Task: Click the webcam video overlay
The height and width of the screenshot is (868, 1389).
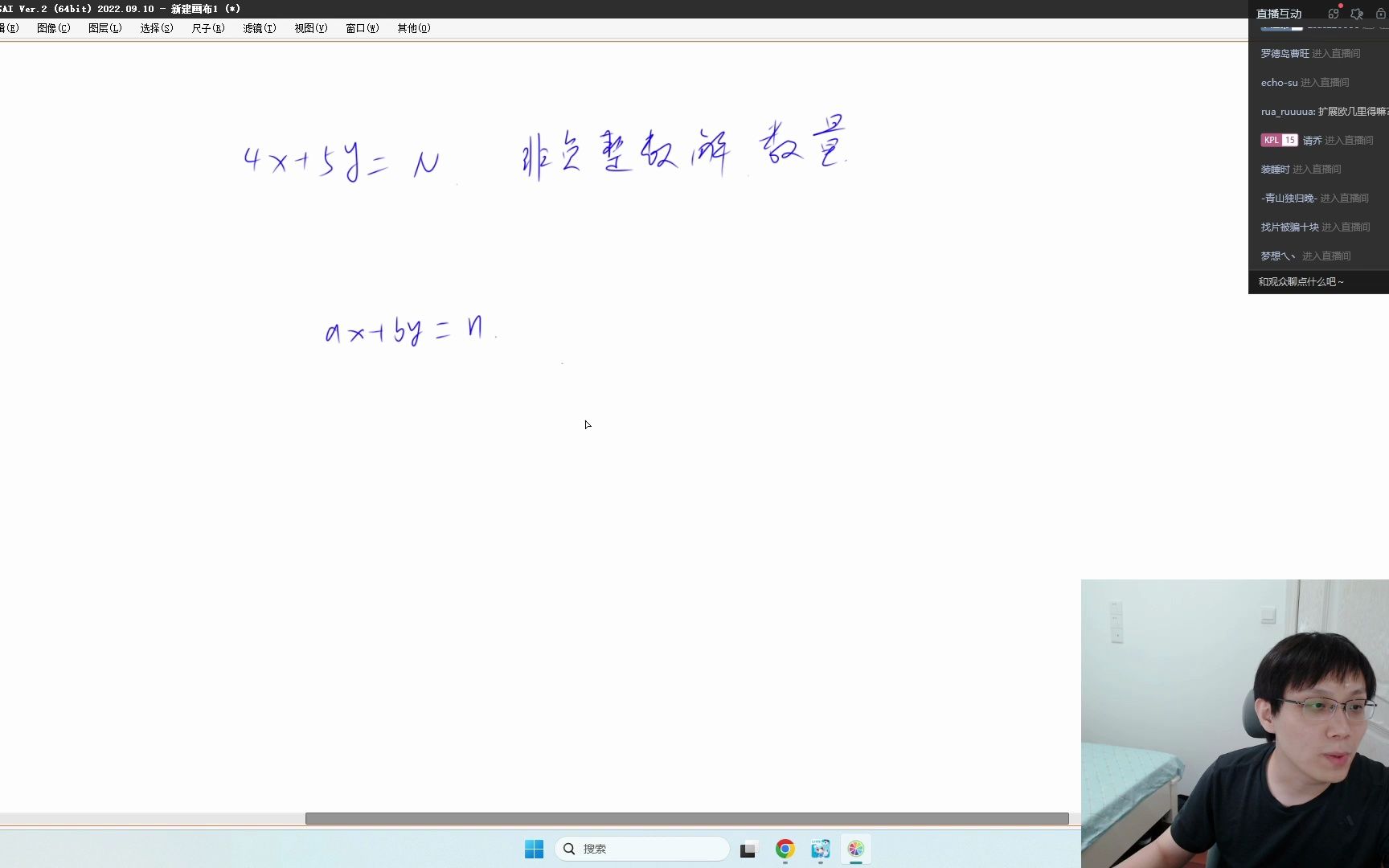Action: pyautogui.click(x=1235, y=723)
